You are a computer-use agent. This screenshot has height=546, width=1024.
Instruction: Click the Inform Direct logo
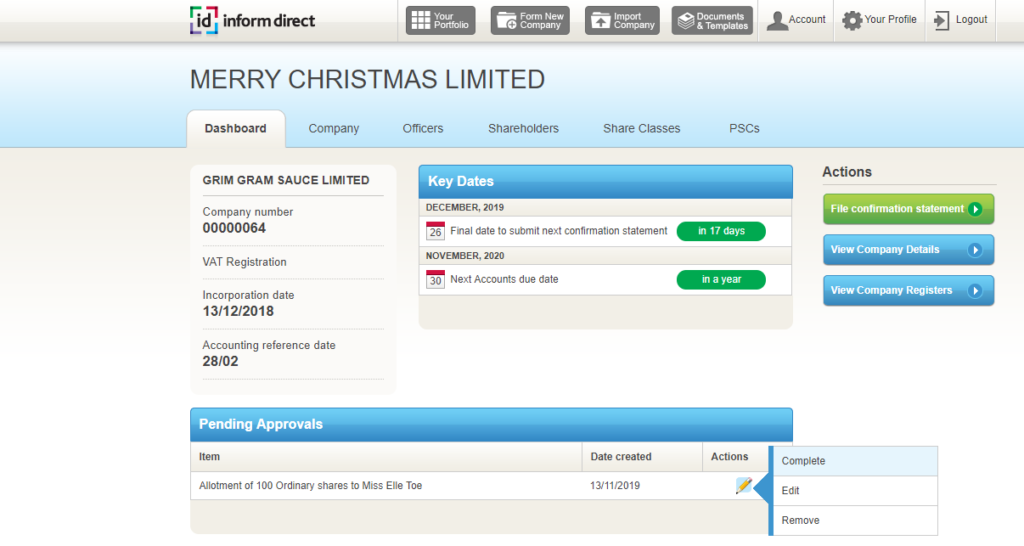252,20
